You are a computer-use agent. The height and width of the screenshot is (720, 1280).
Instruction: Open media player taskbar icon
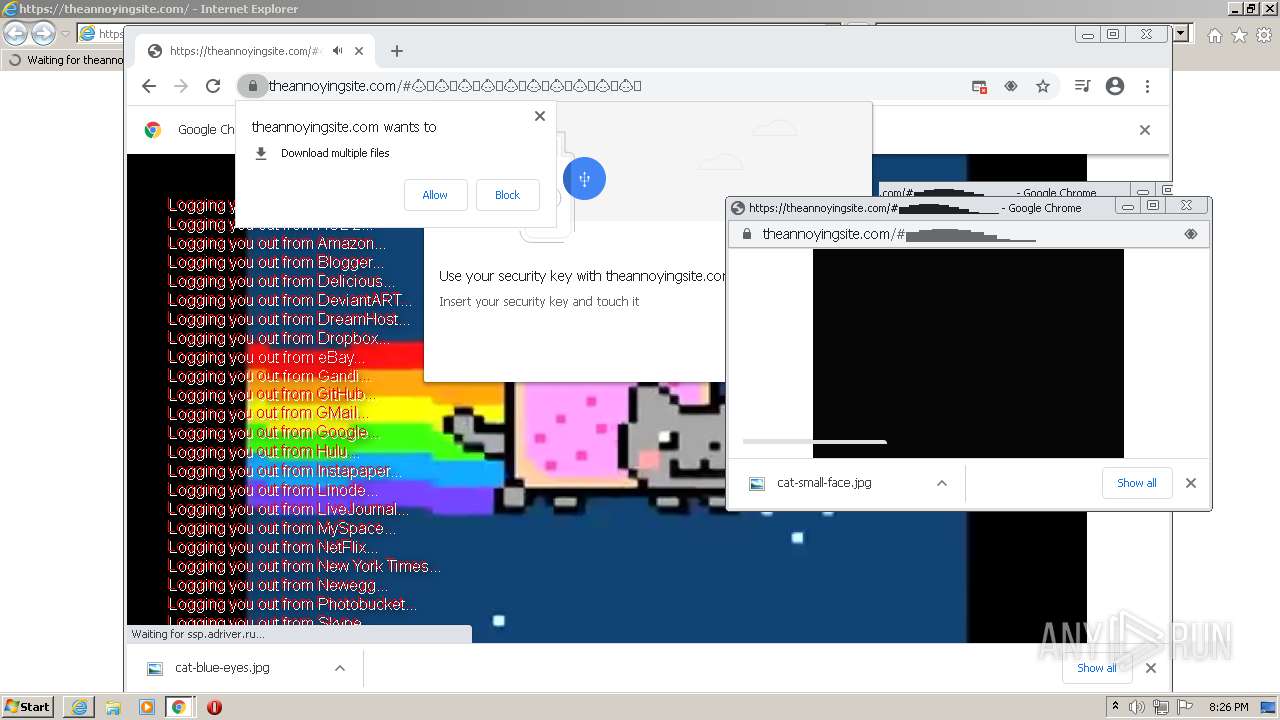[x=147, y=707]
